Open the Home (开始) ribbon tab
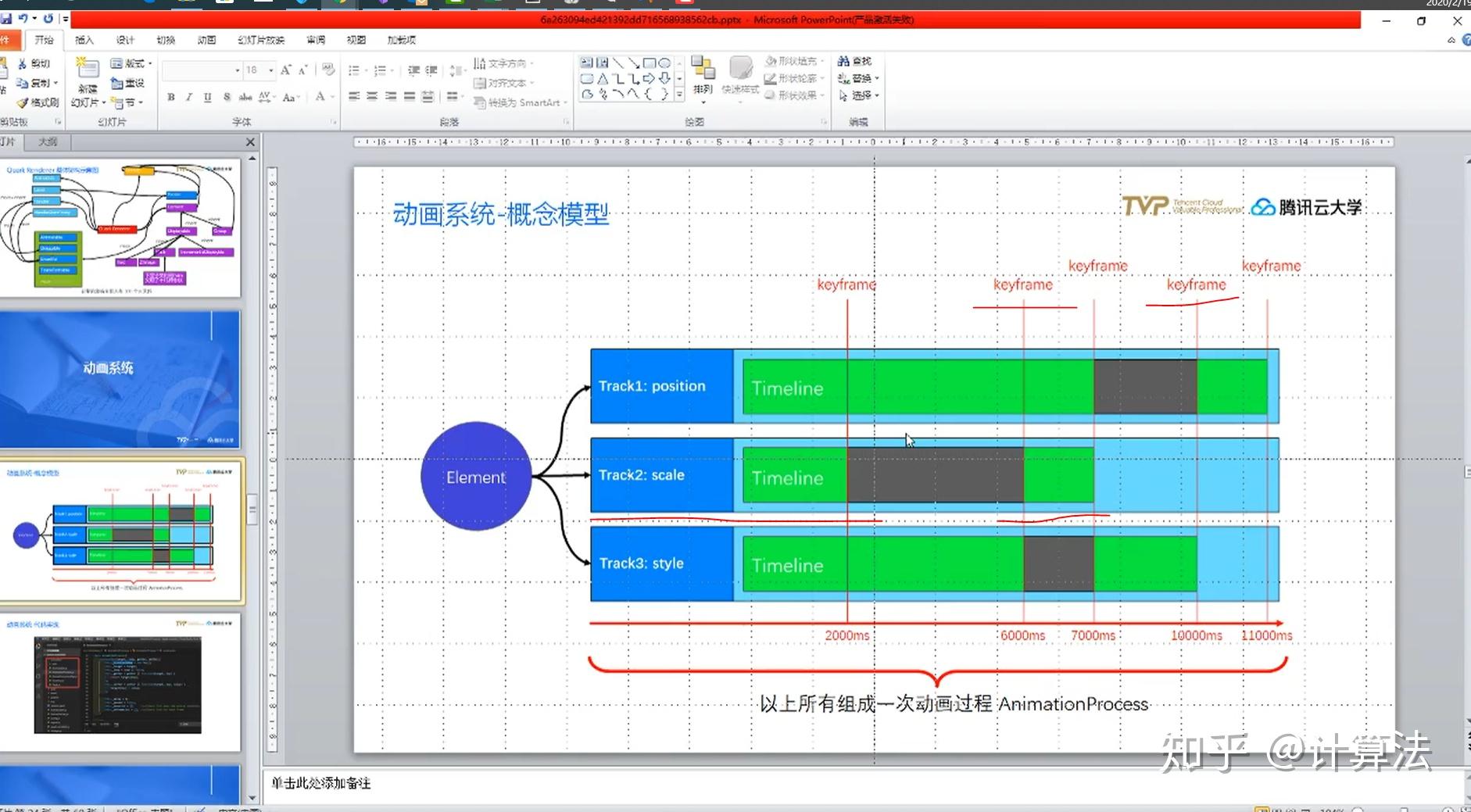Screen dimensions: 1471x812 (44, 40)
